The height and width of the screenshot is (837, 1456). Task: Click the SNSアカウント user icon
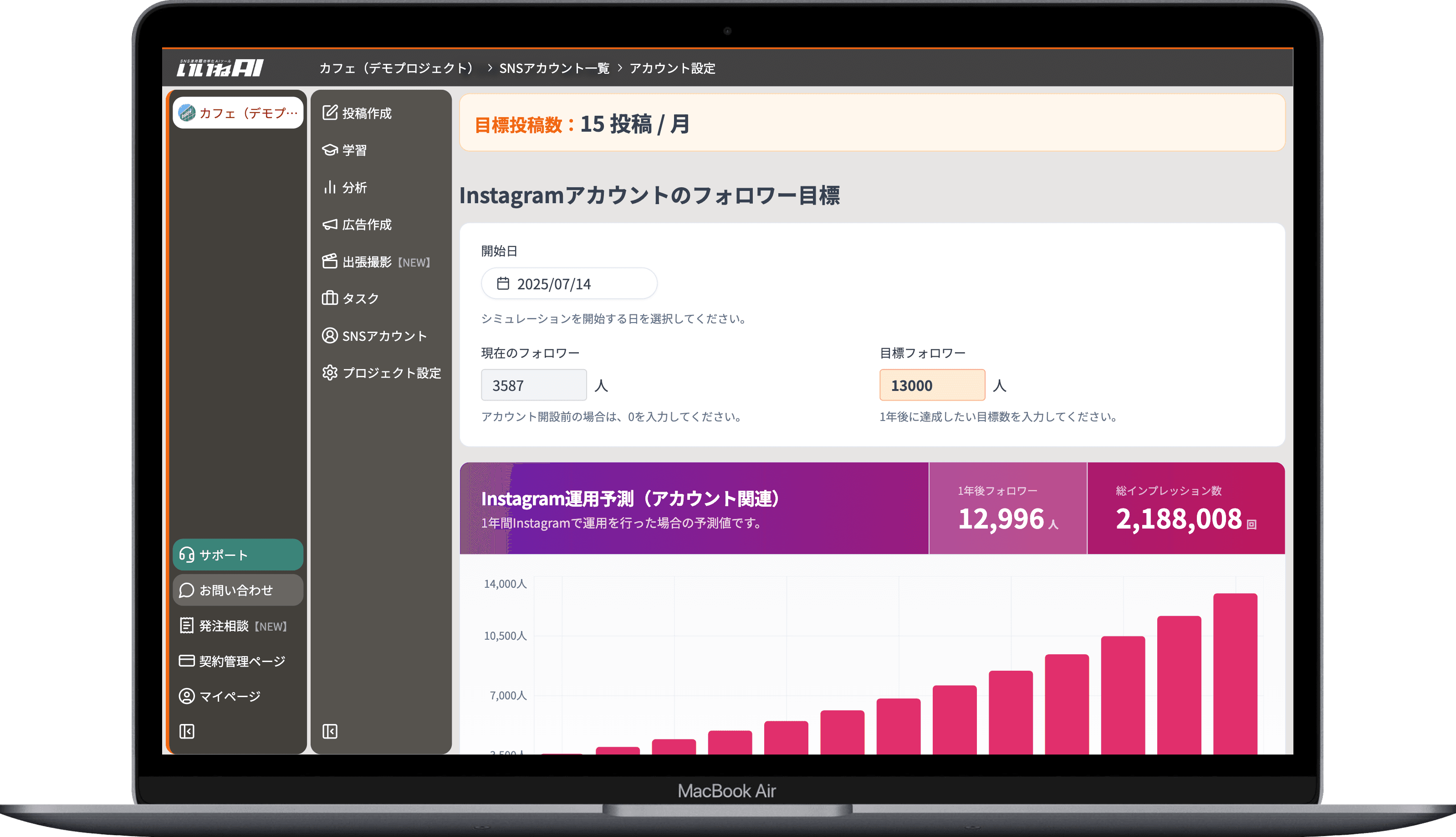pos(330,336)
